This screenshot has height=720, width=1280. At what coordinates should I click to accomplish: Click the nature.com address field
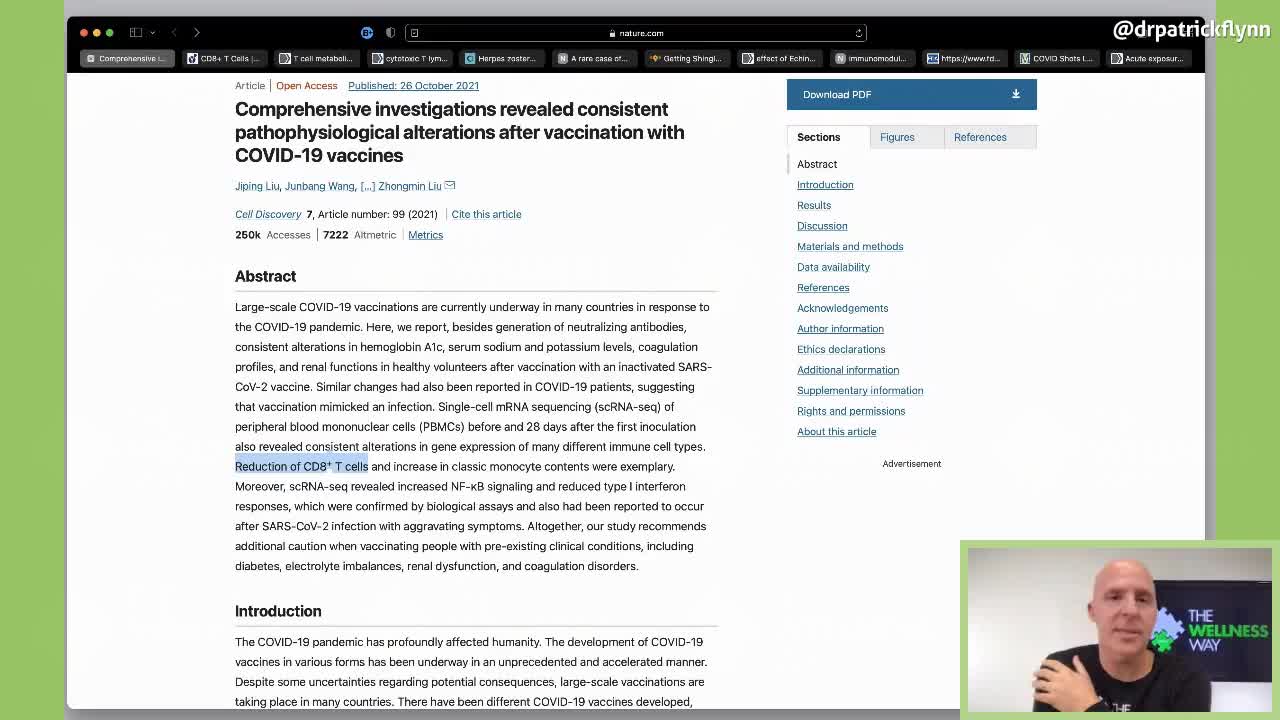(636, 33)
